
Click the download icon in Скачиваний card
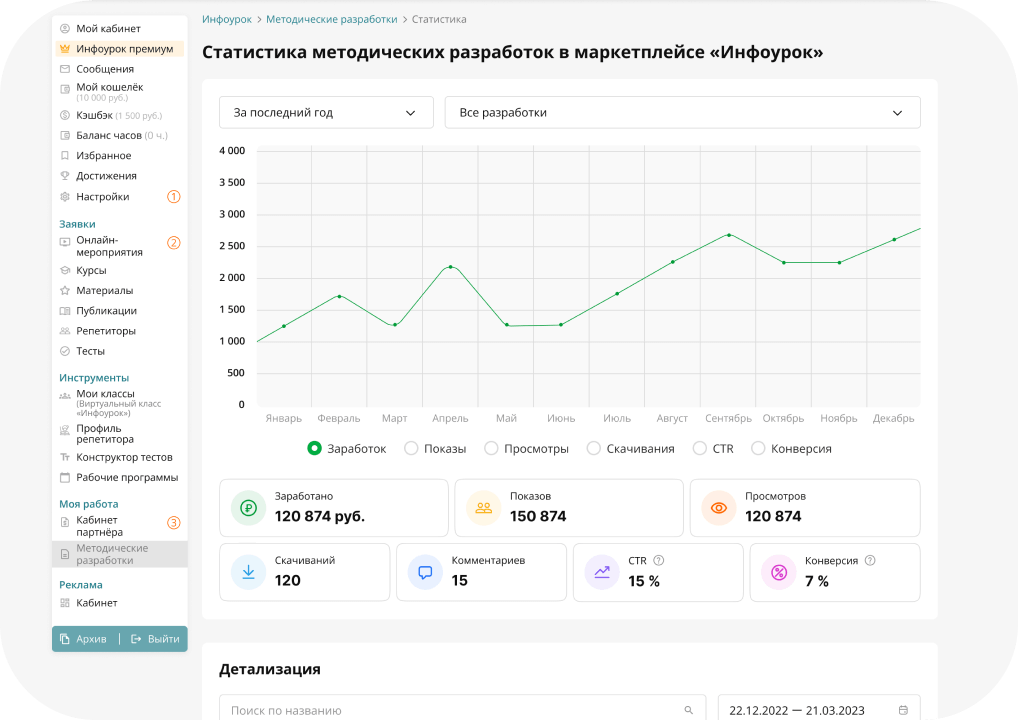[x=248, y=572]
